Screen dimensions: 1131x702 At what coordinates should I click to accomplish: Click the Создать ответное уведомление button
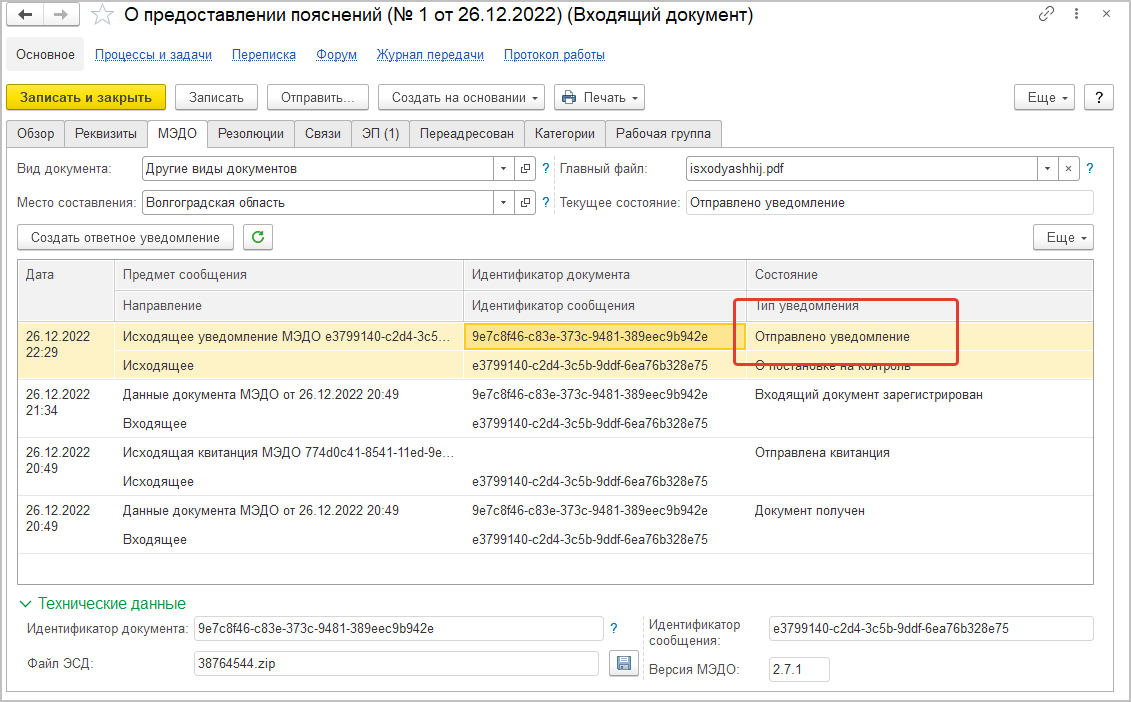click(x=125, y=237)
